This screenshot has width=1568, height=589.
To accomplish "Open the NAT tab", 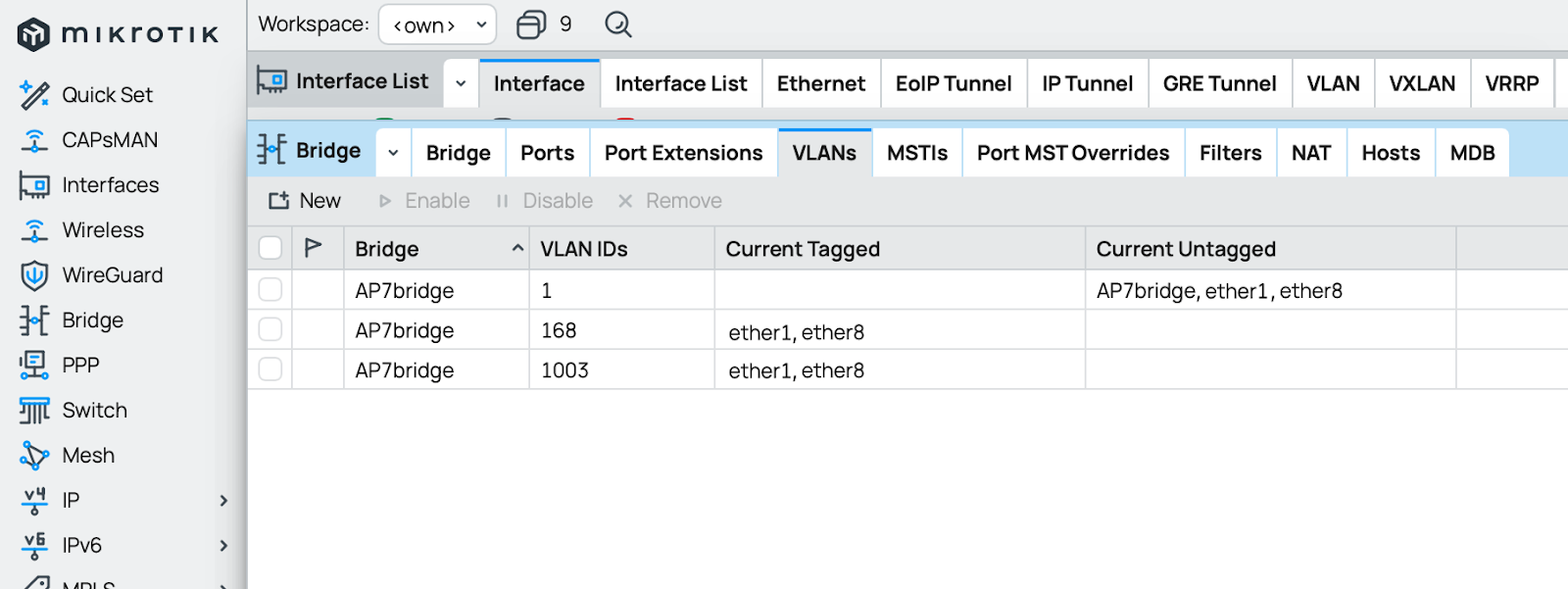I will tap(1311, 153).
